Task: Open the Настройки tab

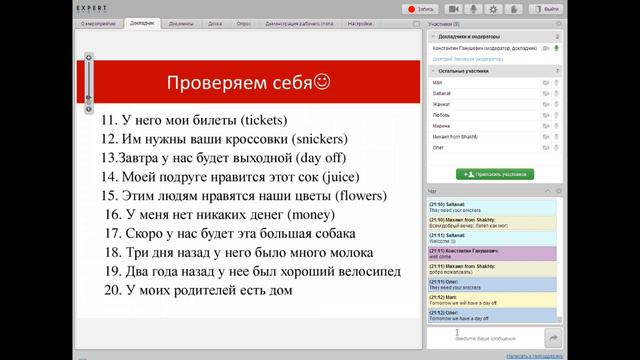Action: point(360,24)
